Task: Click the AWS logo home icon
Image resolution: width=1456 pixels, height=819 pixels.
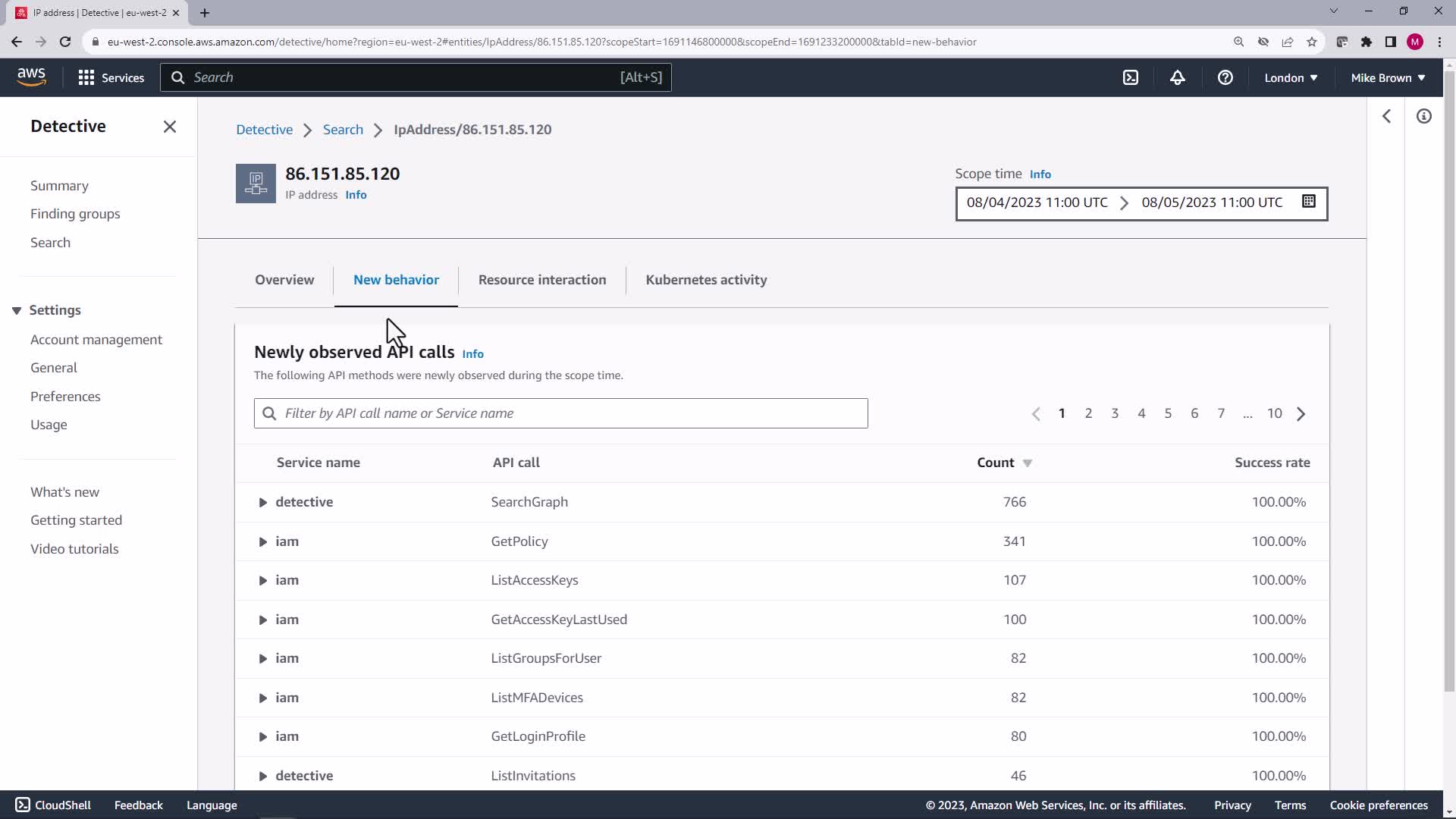Action: (31, 77)
